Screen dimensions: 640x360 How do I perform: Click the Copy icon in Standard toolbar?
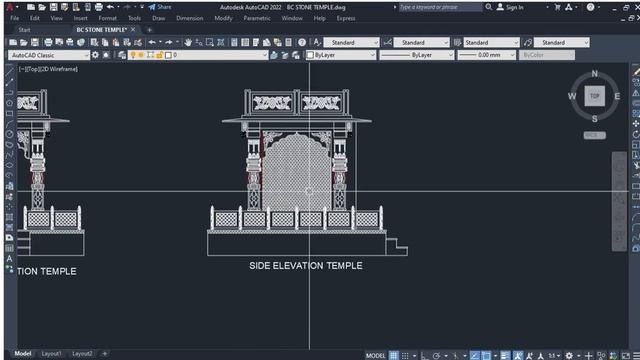[105, 42]
